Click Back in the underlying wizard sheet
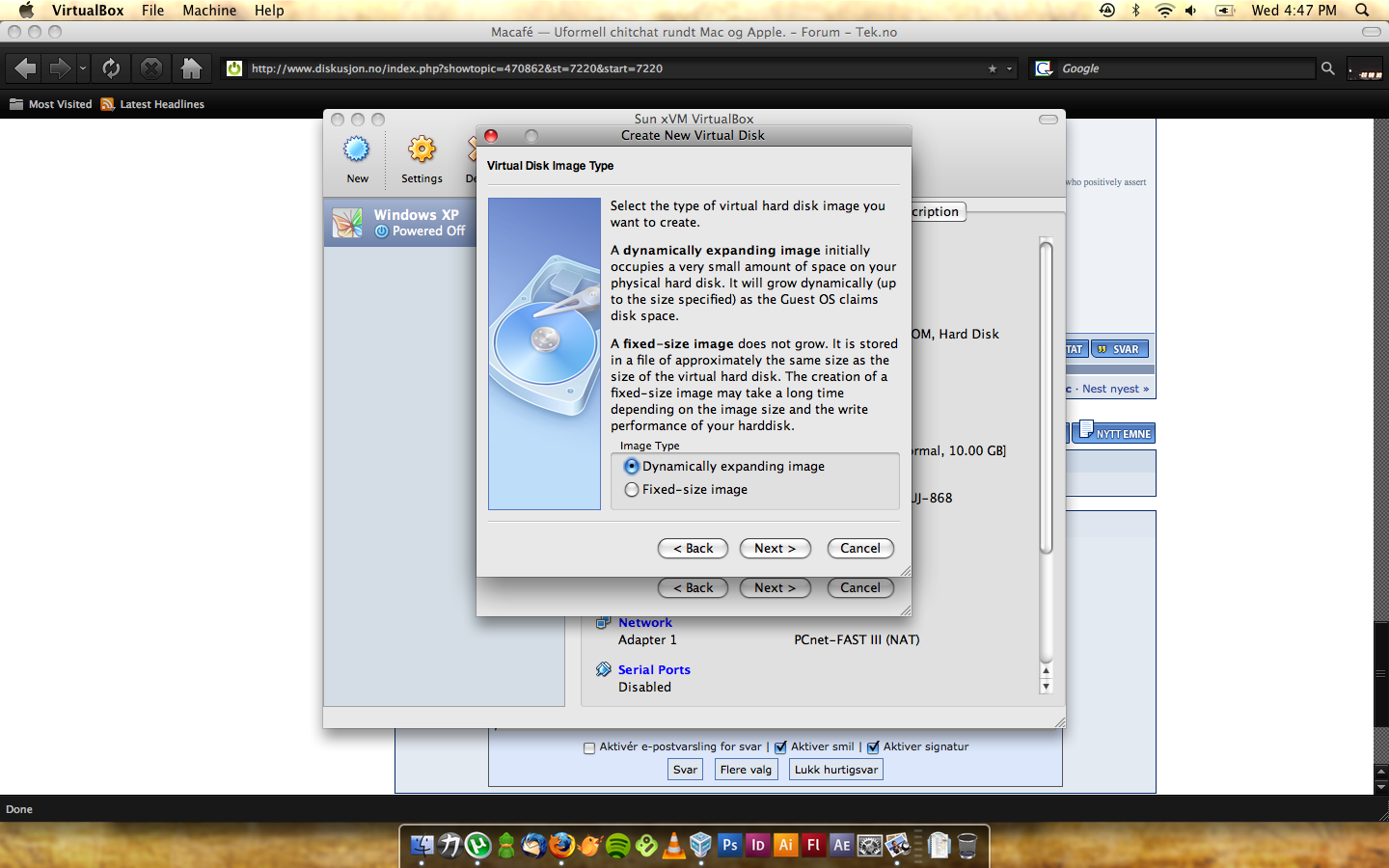 click(693, 587)
